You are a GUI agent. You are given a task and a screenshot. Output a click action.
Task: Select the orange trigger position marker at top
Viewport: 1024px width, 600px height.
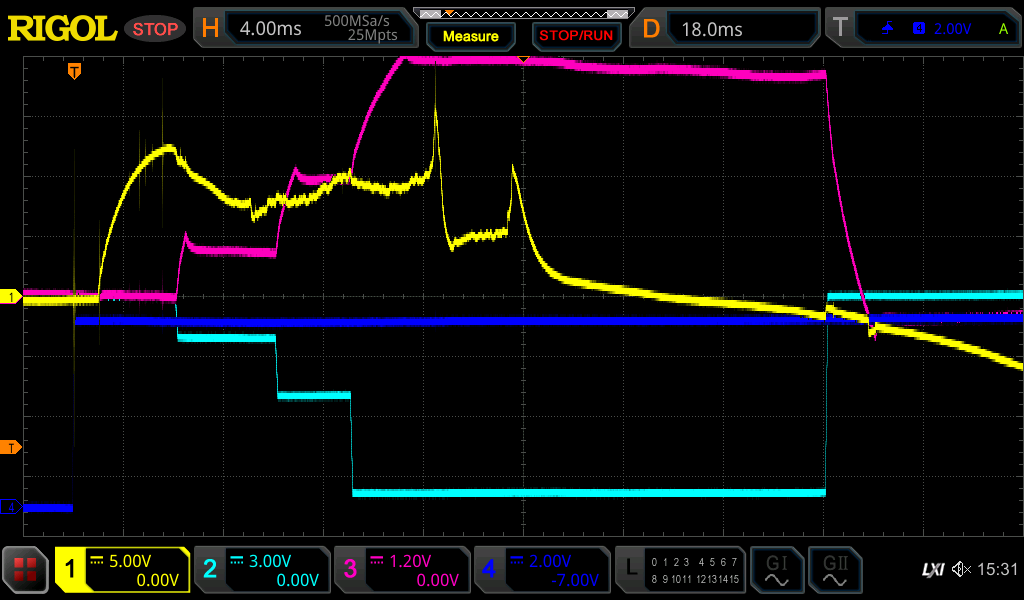(x=74, y=71)
